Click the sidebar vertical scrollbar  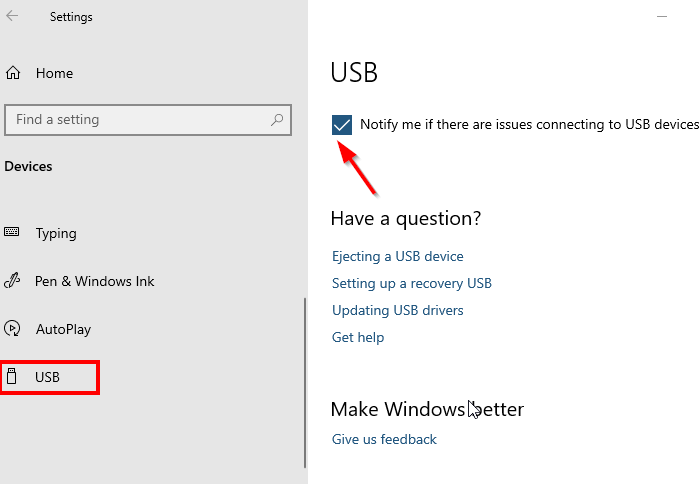click(x=304, y=380)
